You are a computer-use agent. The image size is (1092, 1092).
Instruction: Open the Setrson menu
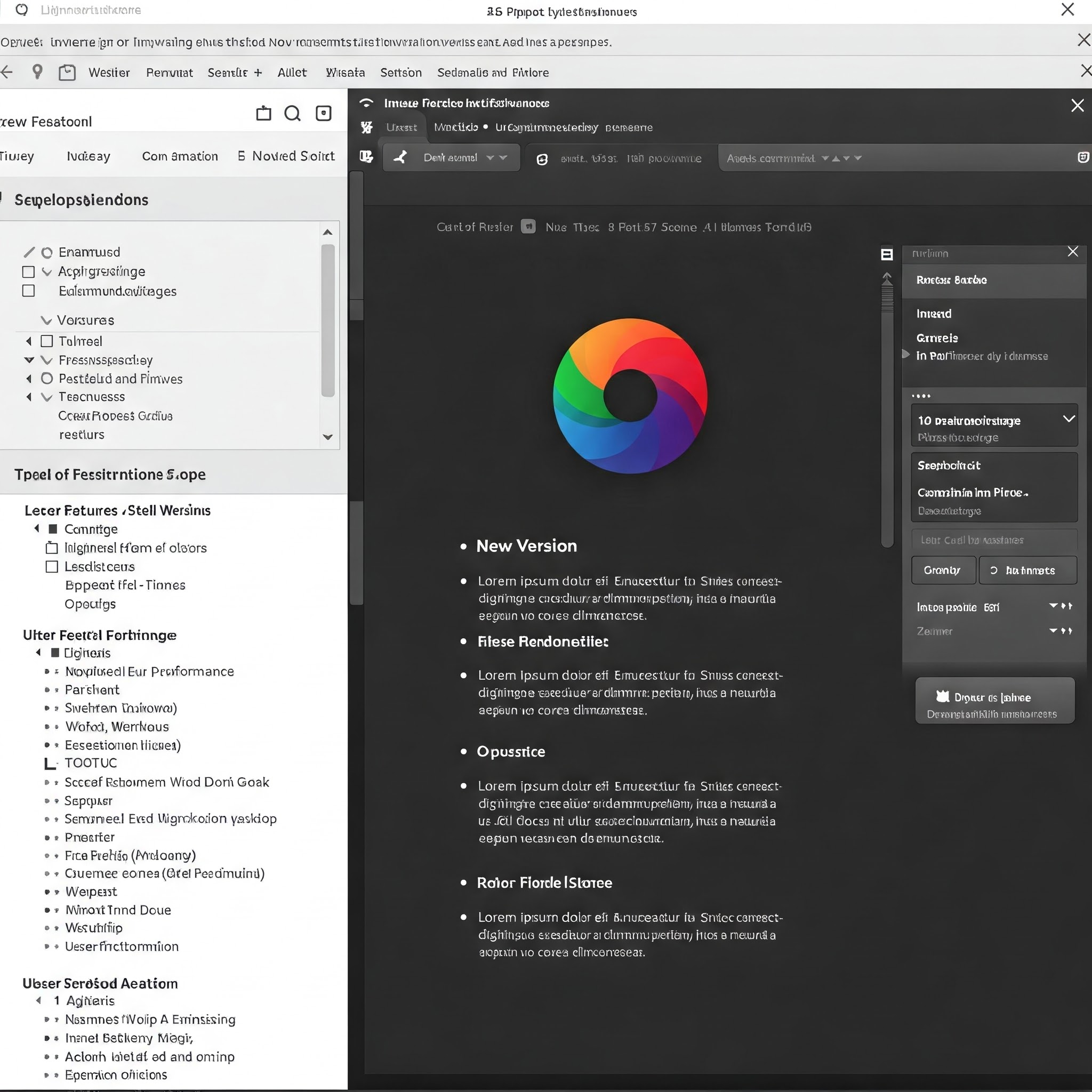tap(401, 73)
